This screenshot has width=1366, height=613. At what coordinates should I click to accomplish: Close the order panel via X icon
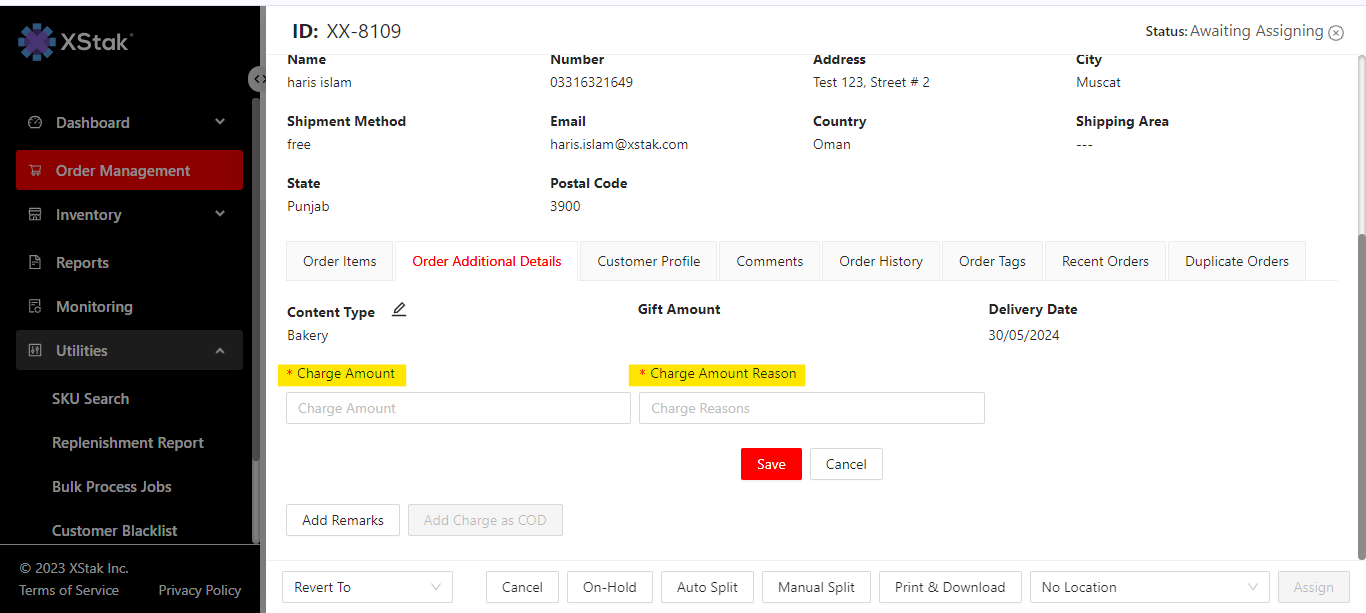(x=1336, y=32)
